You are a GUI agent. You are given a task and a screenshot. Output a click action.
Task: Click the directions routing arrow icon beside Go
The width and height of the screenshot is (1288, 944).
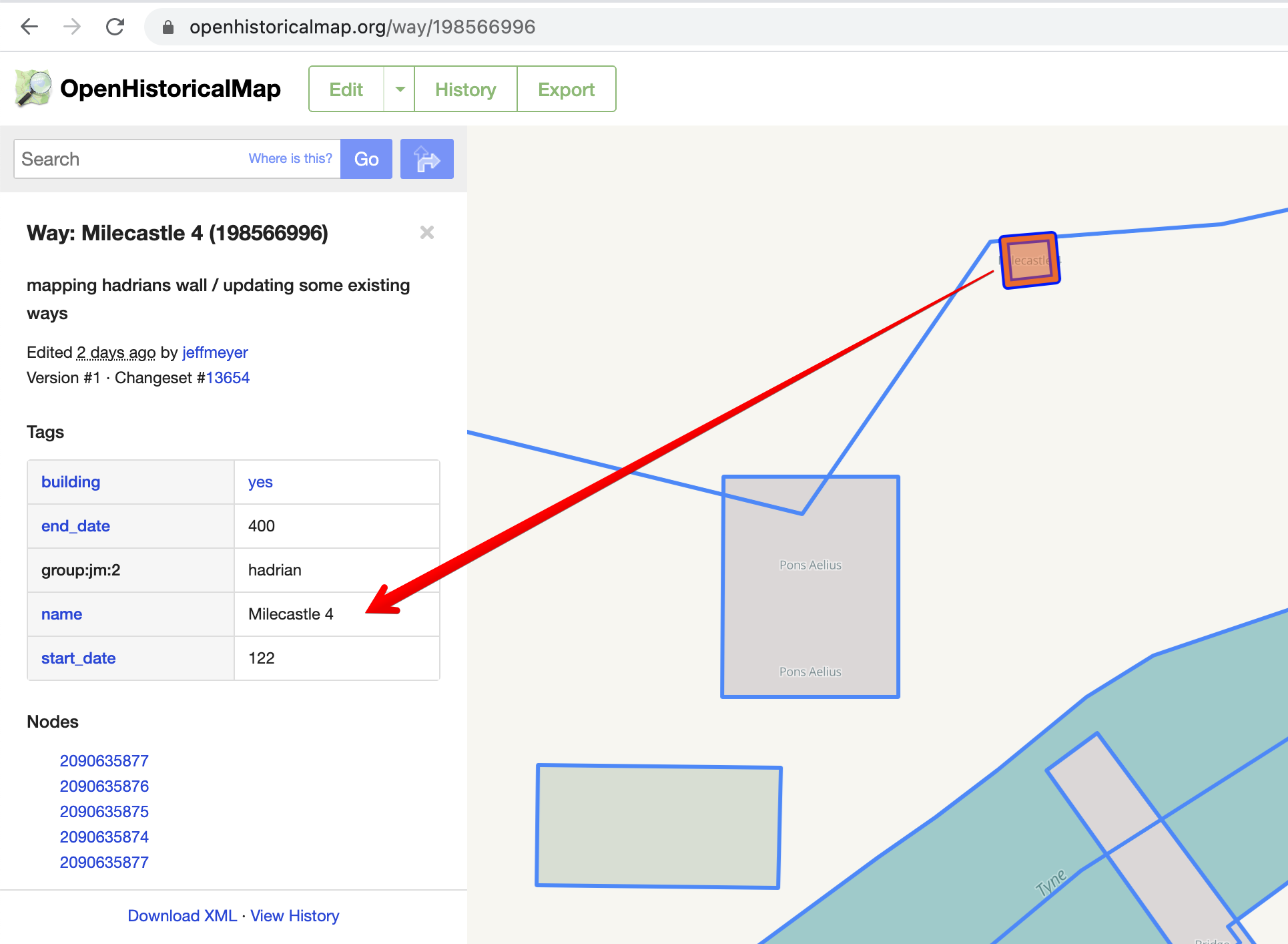point(426,158)
